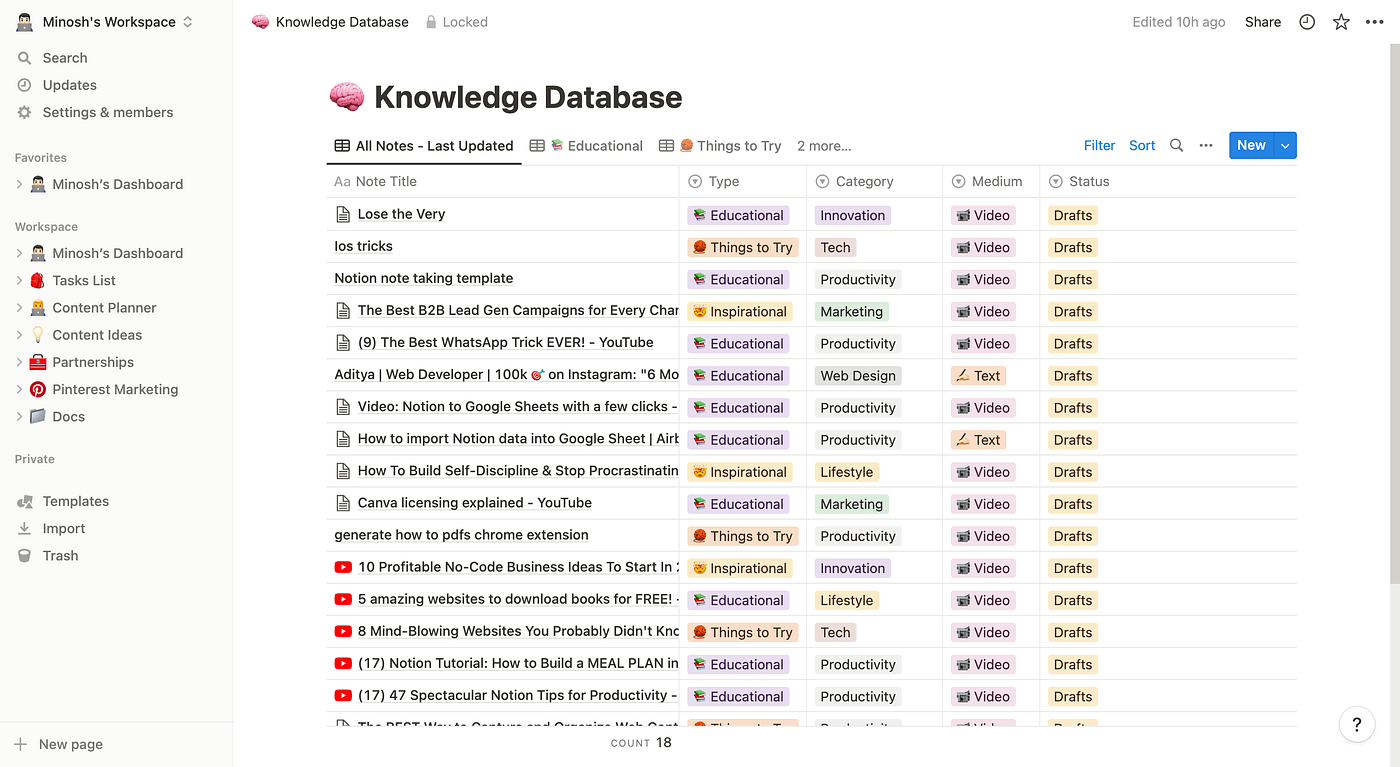Viewport: 1400px width, 767px height.
Task: Click the Share button
Action: click(1263, 22)
